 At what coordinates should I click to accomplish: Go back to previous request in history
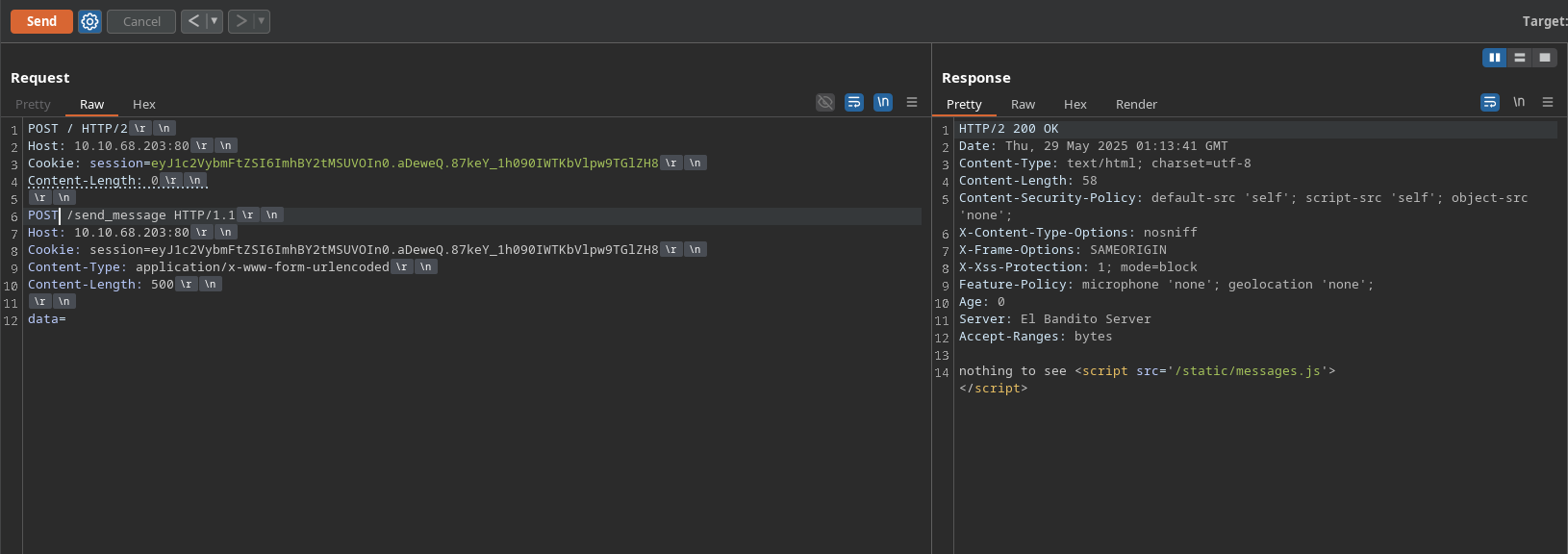193,21
